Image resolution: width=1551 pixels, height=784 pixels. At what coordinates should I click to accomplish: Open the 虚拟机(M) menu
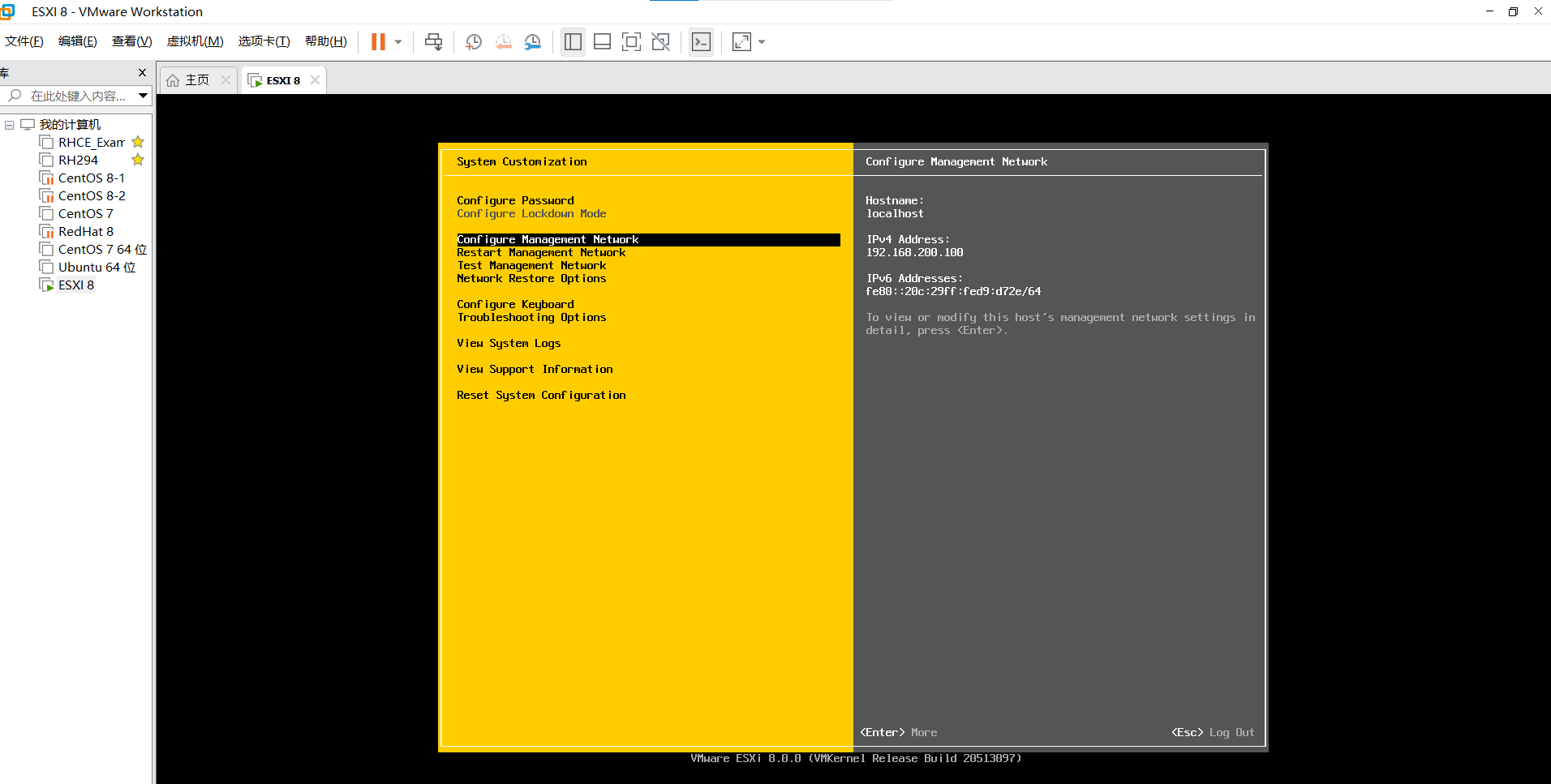pos(195,41)
